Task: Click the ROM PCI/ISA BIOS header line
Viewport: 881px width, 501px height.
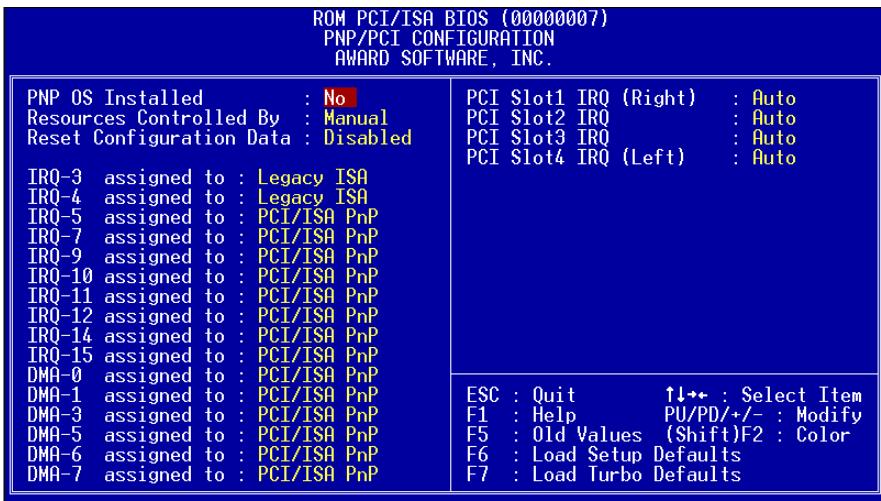Action: (x=461, y=19)
